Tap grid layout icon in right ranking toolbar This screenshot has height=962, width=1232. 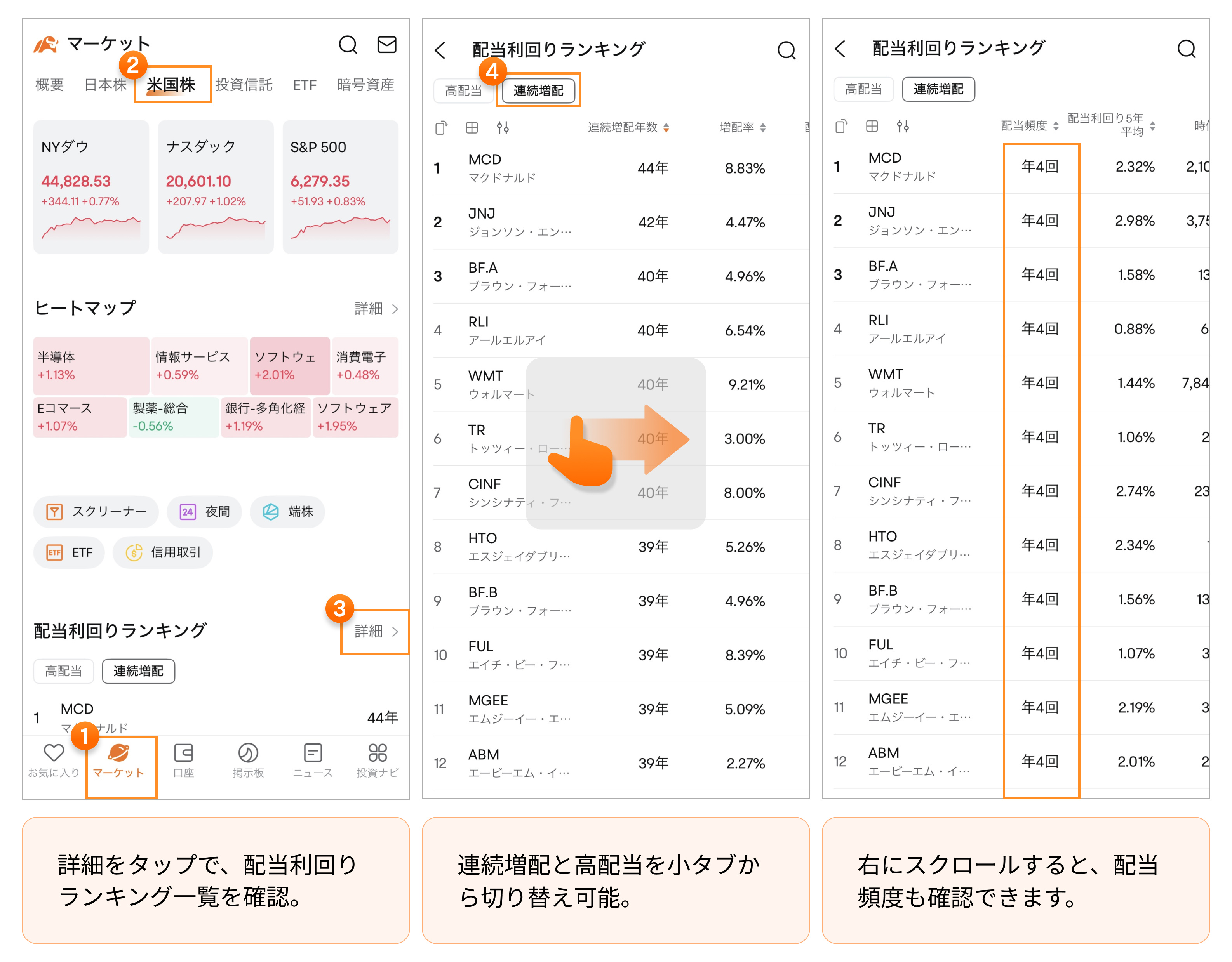872,126
